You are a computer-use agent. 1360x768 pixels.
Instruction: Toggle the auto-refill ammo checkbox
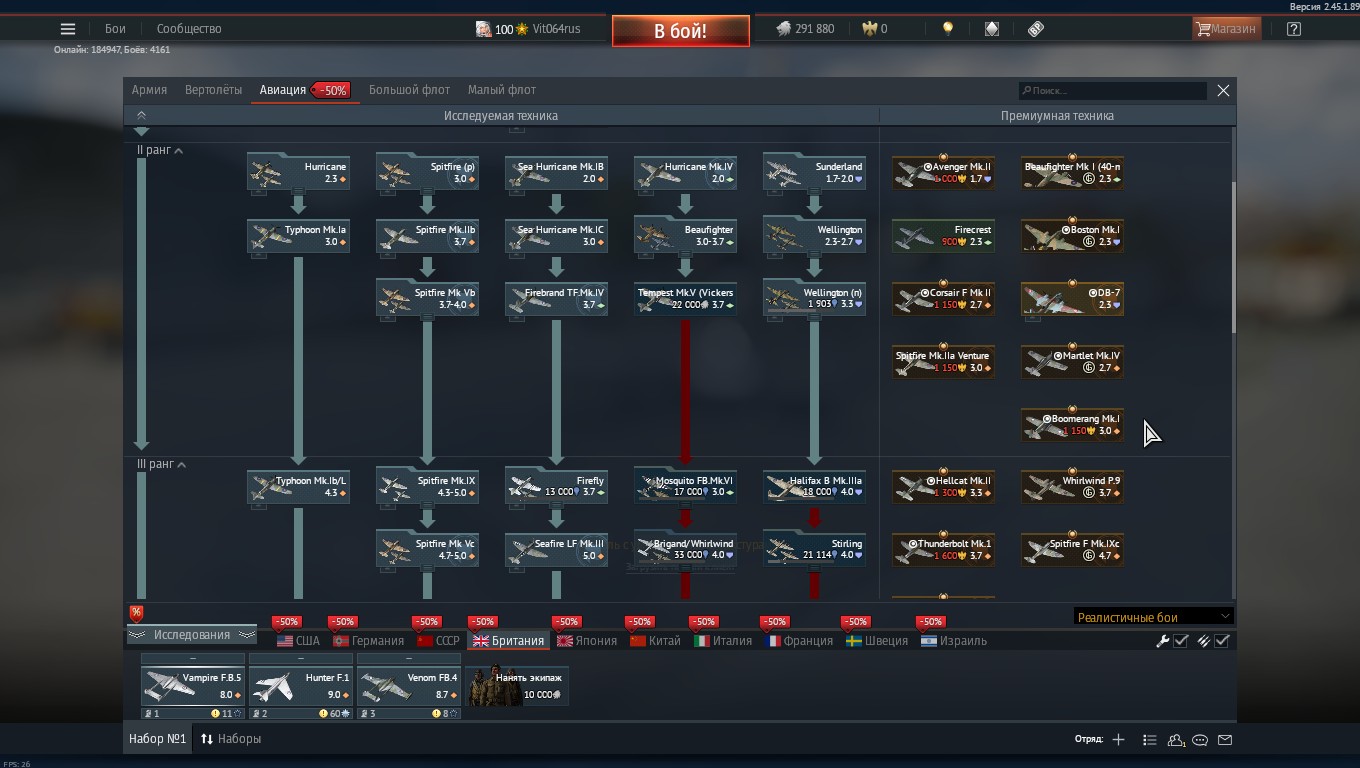1222,641
